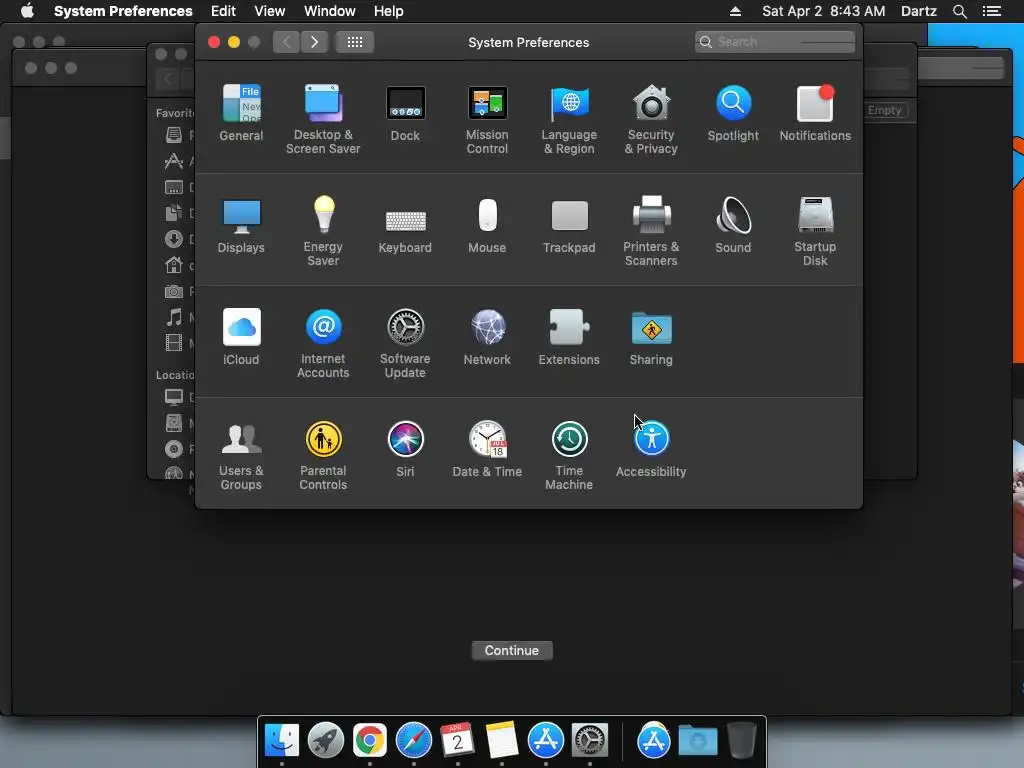The height and width of the screenshot is (768, 1024).
Task: Open Finder from the Dock
Action: pos(281,740)
